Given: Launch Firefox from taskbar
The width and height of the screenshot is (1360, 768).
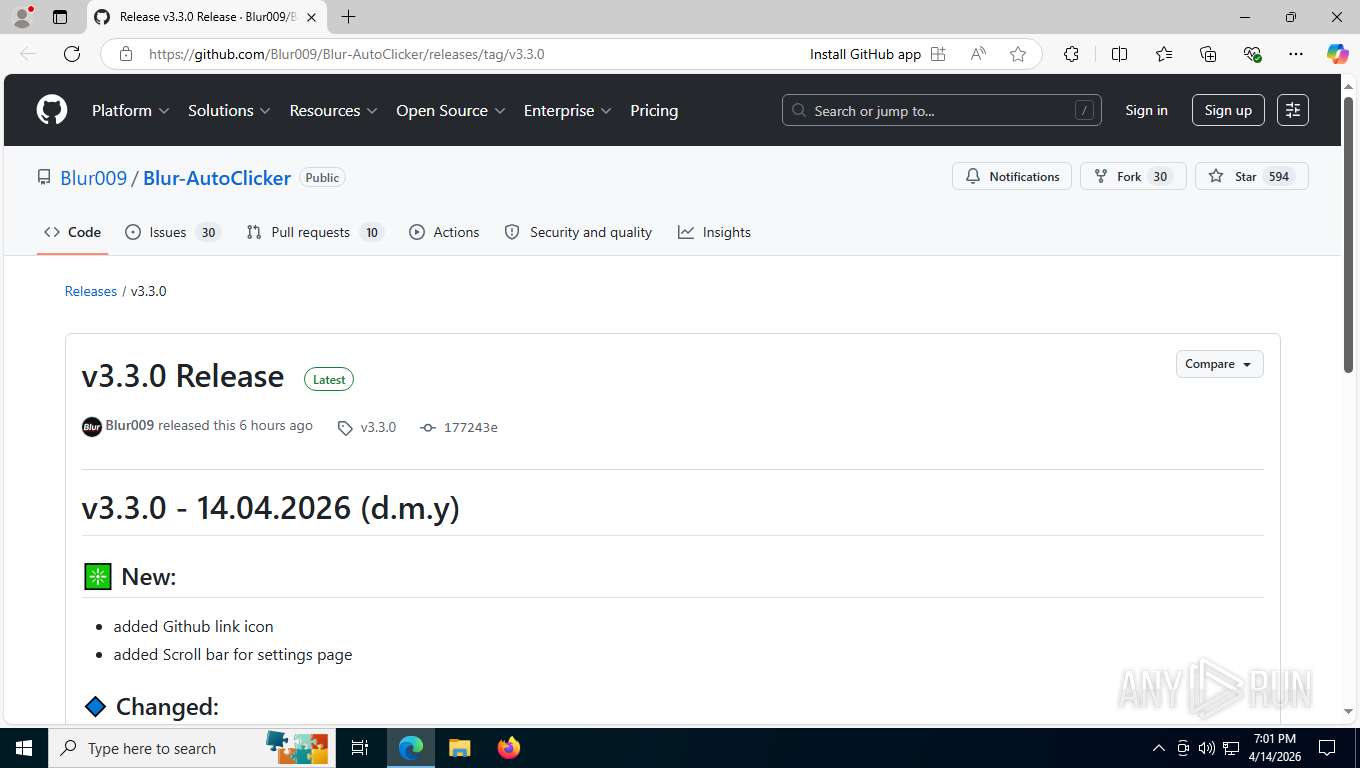Looking at the screenshot, I should [x=509, y=748].
